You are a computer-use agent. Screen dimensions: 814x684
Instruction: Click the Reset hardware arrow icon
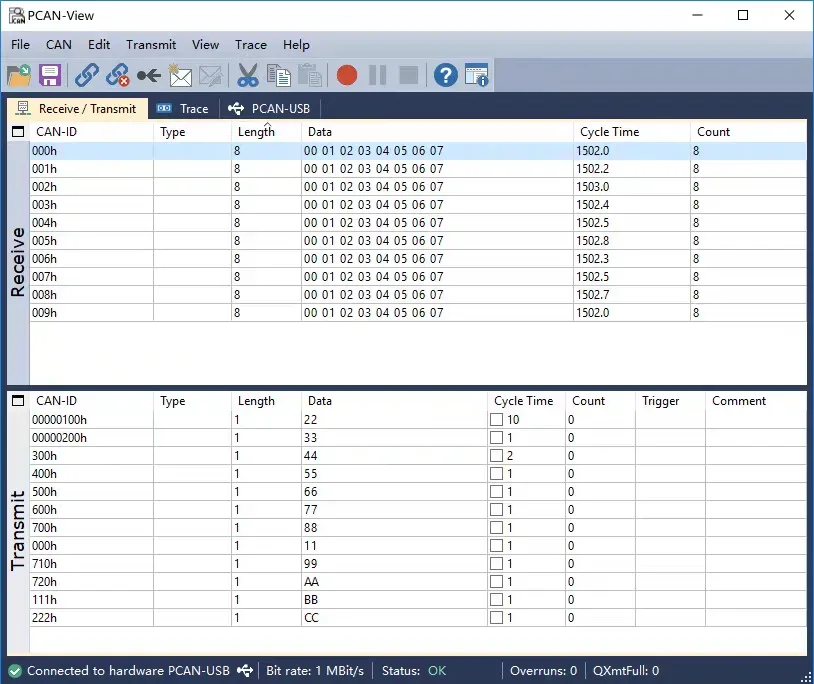tap(149, 75)
